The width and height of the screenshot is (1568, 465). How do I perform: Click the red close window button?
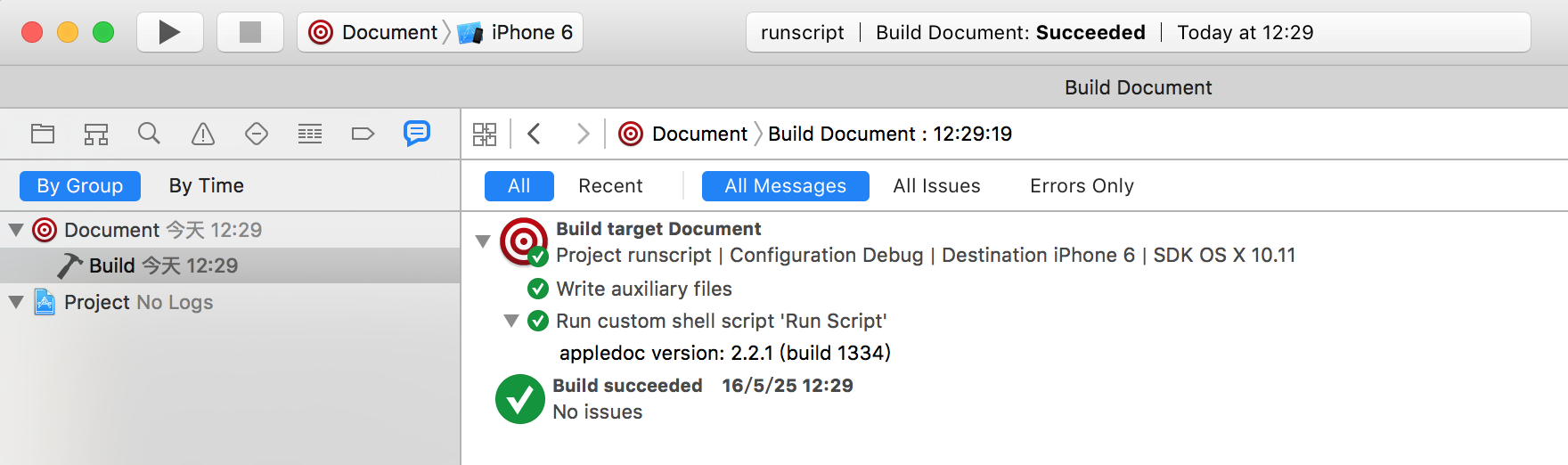pos(32,32)
